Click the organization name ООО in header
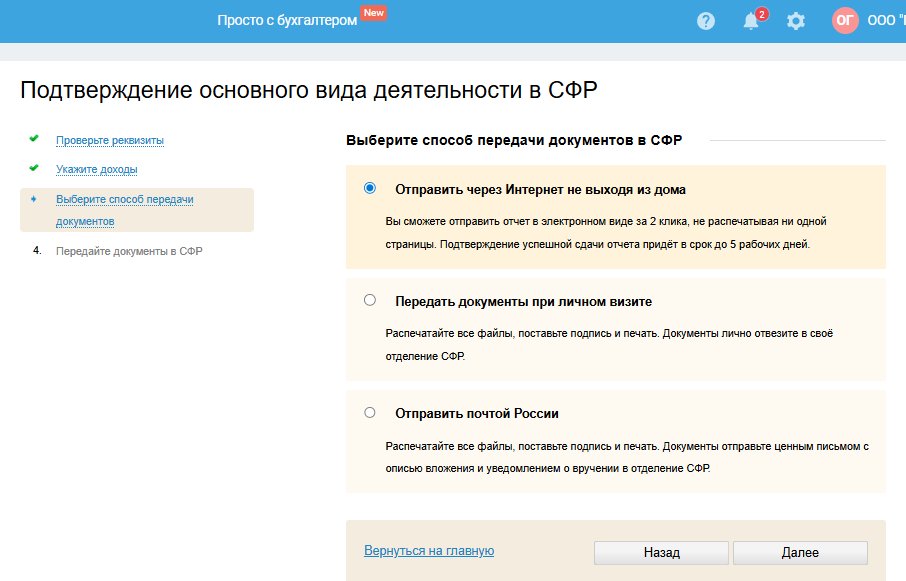 (886, 21)
